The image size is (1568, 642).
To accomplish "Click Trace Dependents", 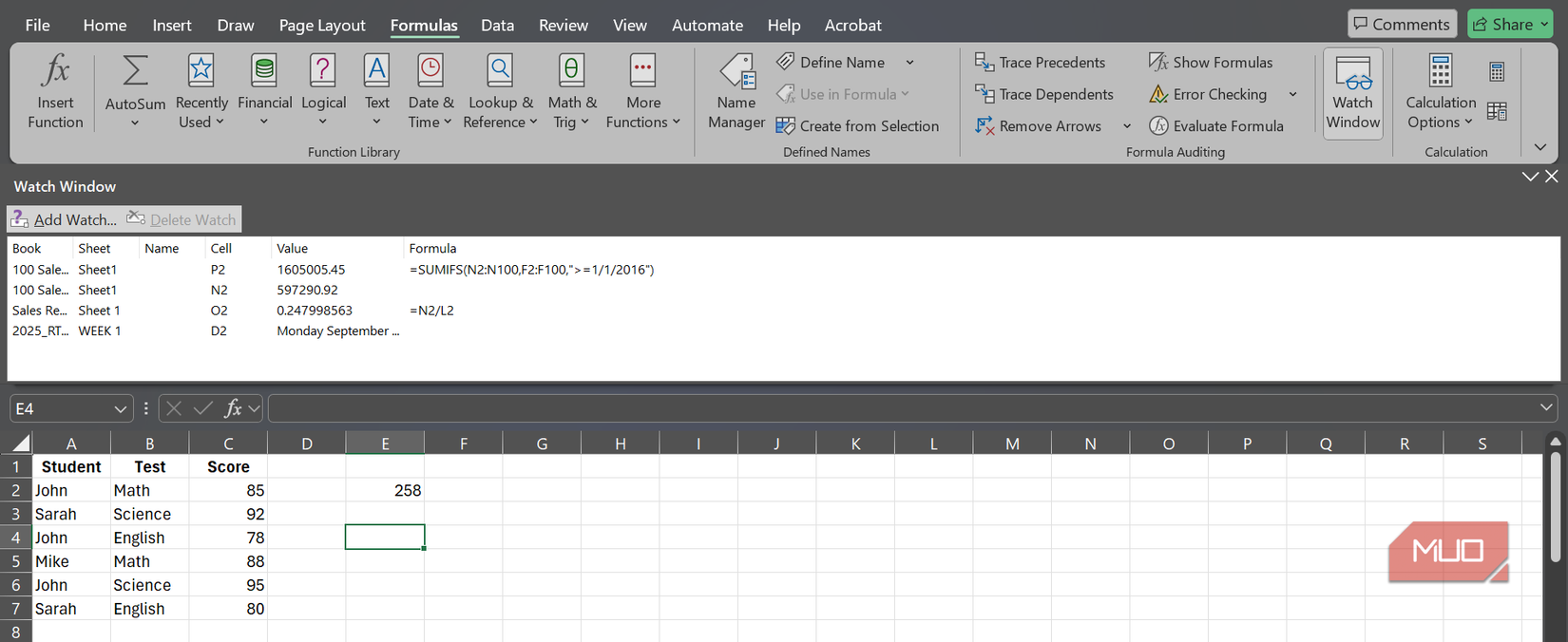I will [x=1043, y=94].
